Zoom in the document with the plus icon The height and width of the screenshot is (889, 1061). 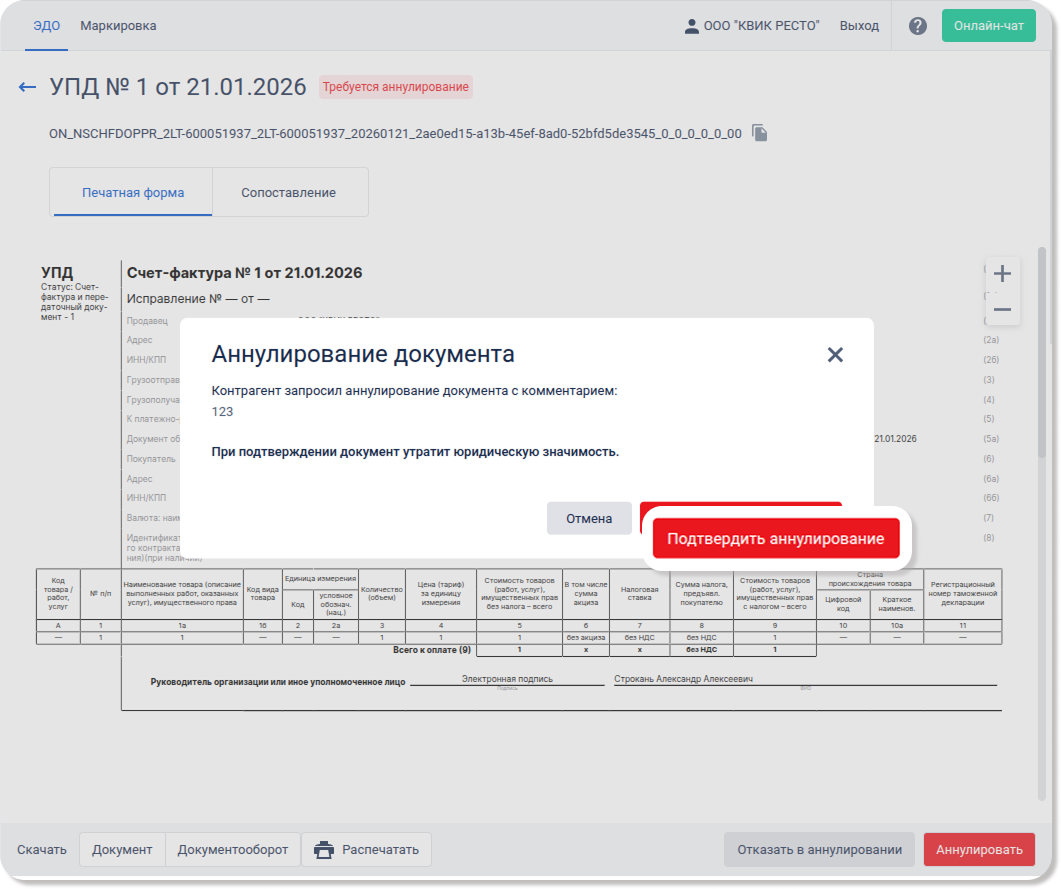coord(1002,274)
